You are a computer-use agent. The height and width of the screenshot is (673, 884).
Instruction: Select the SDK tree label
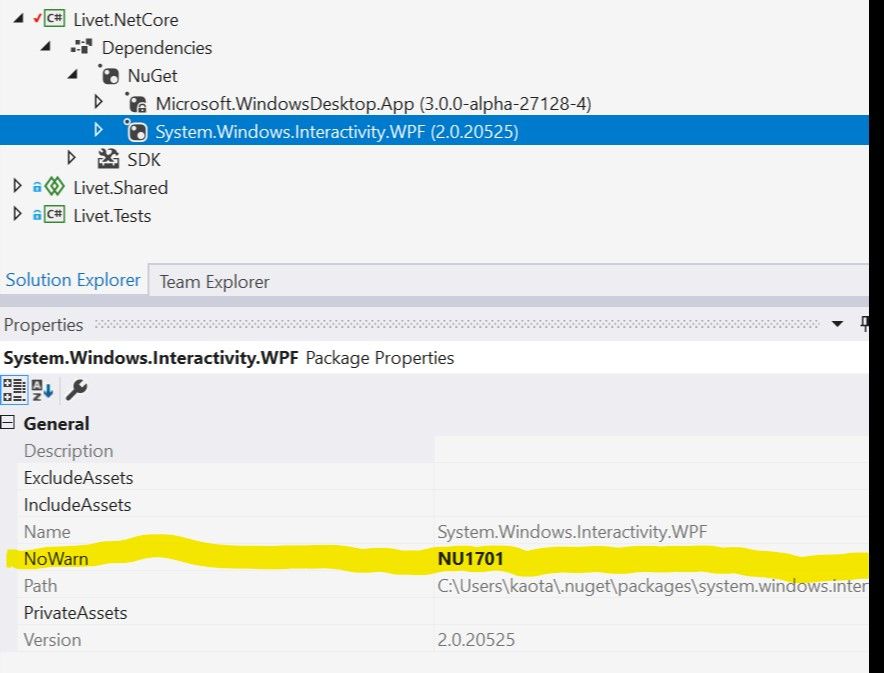coord(144,160)
